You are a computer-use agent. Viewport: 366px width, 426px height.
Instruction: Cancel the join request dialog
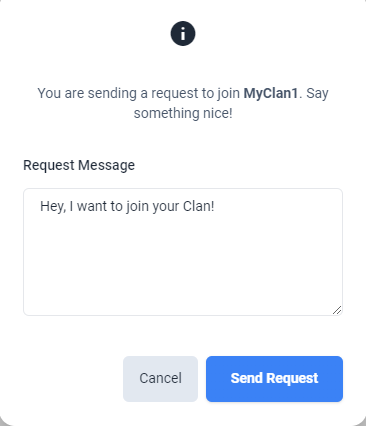point(160,379)
